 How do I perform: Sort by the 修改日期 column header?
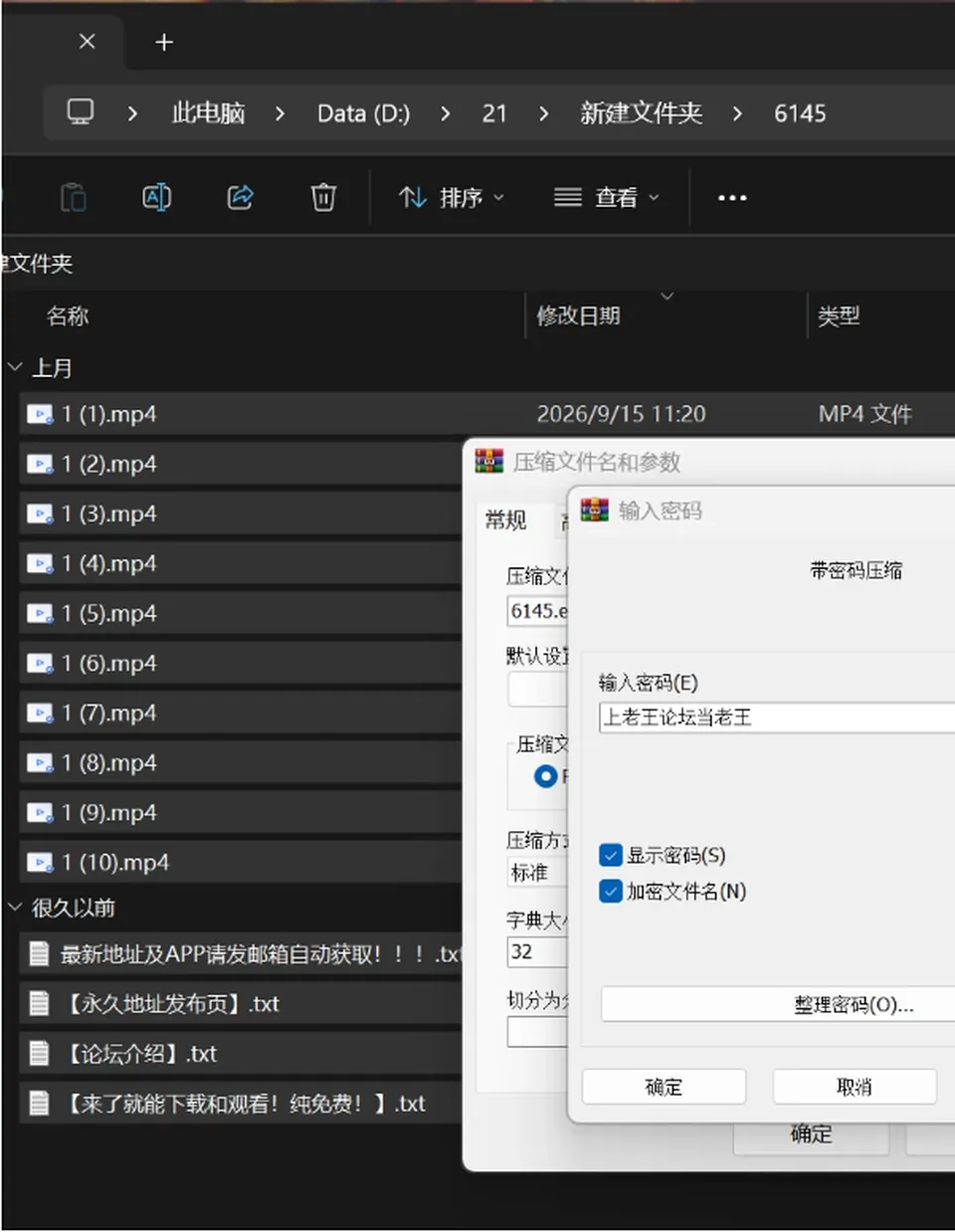point(578,315)
